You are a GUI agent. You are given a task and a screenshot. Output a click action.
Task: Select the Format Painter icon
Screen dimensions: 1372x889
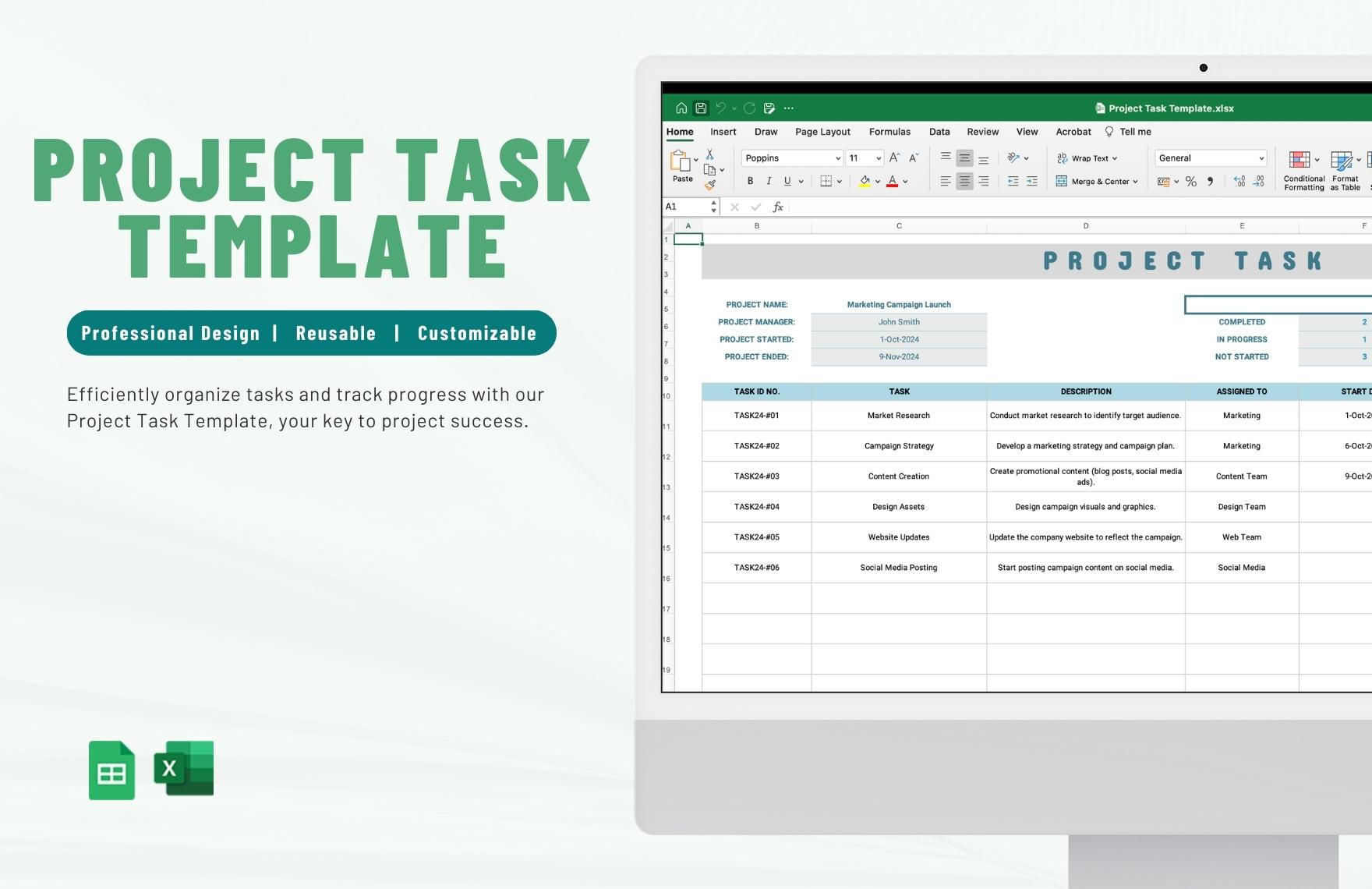(711, 185)
